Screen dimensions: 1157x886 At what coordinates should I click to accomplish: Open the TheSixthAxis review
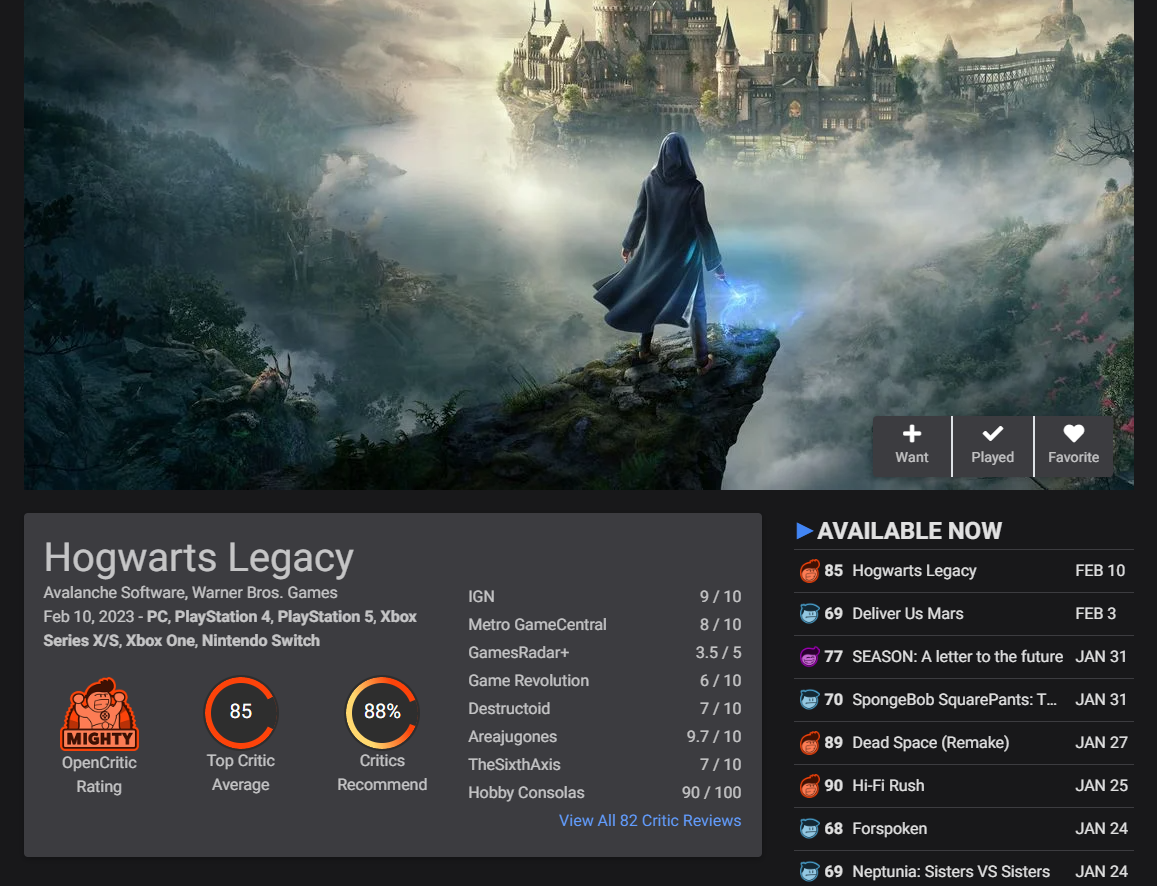(x=604, y=764)
